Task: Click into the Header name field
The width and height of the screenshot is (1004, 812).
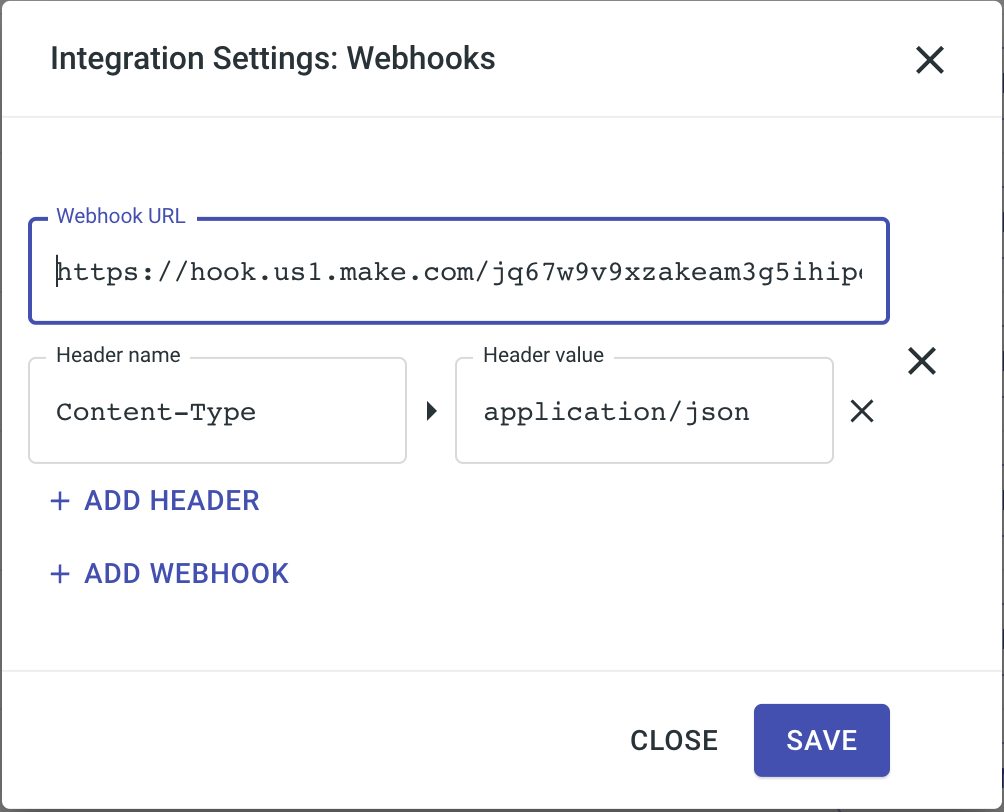Action: coord(217,411)
